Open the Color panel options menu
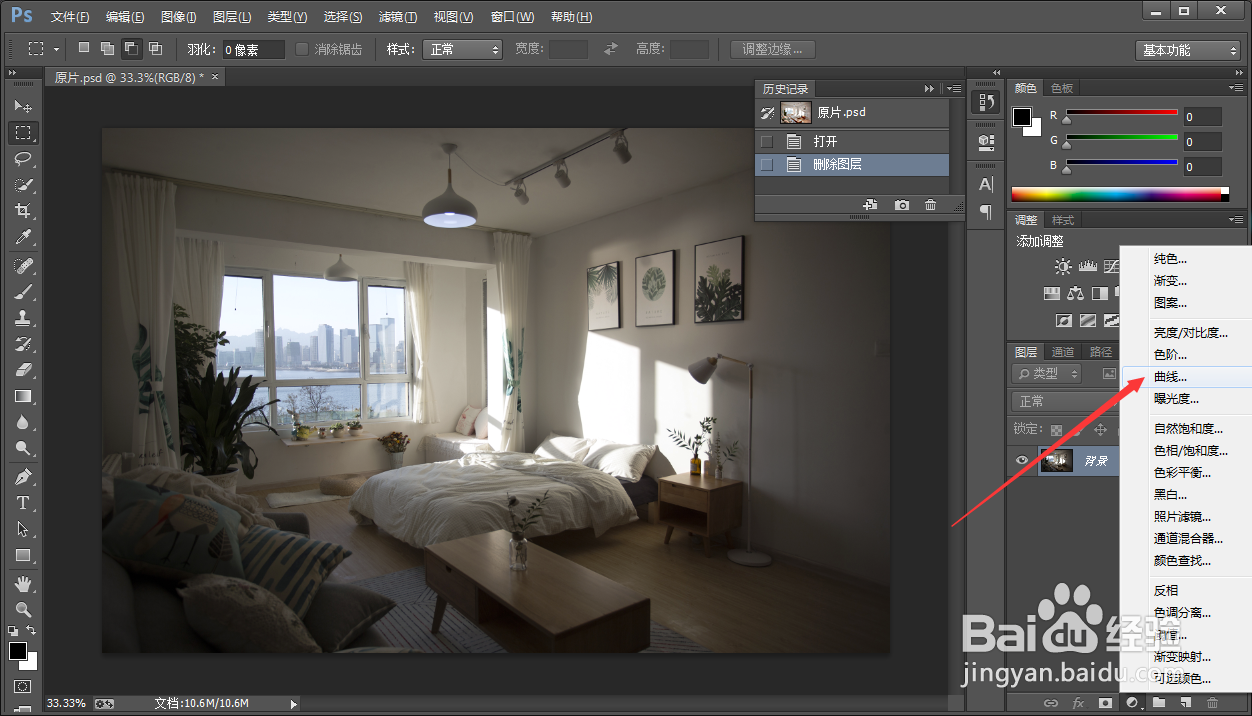 point(1236,87)
